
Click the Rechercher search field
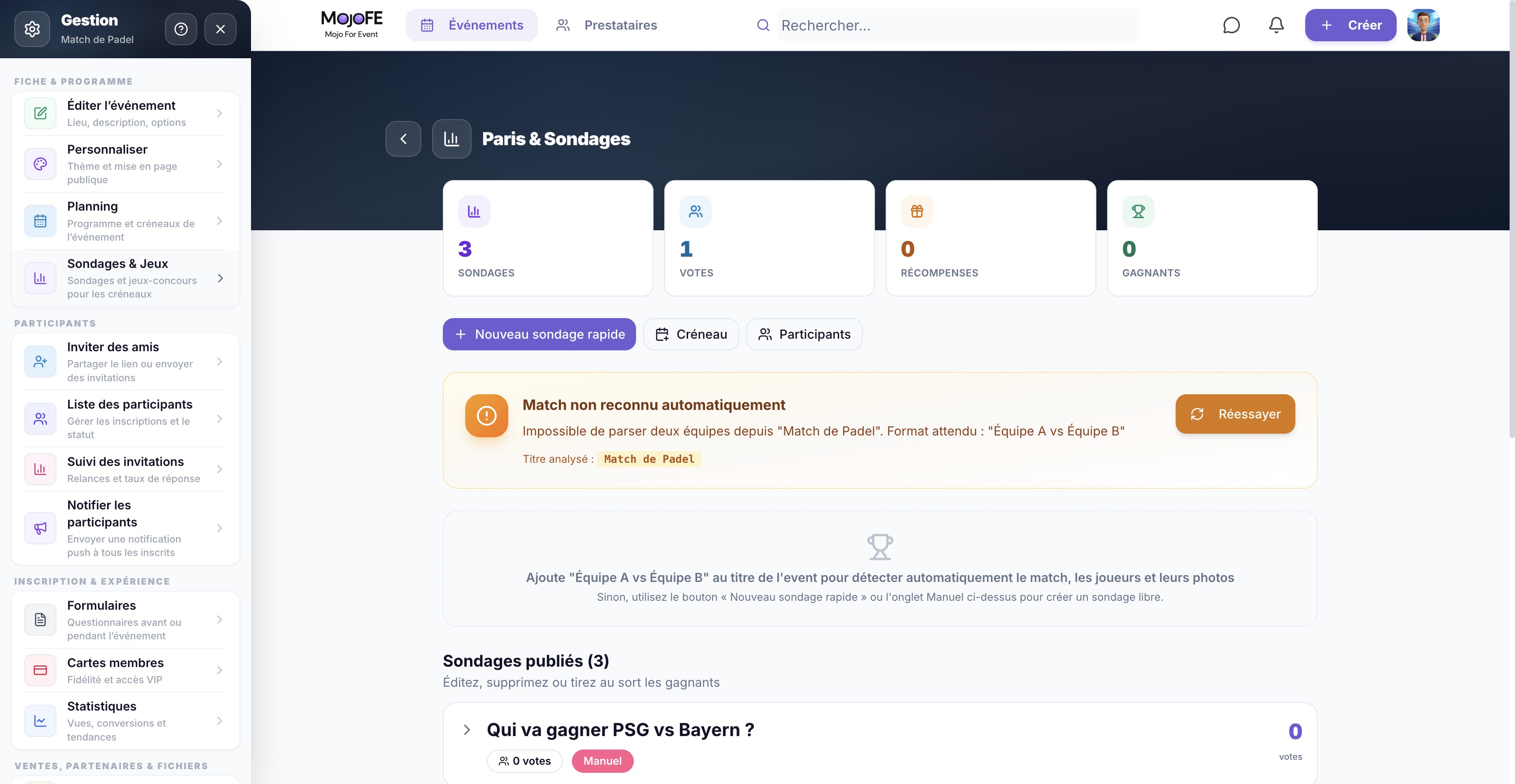click(959, 25)
